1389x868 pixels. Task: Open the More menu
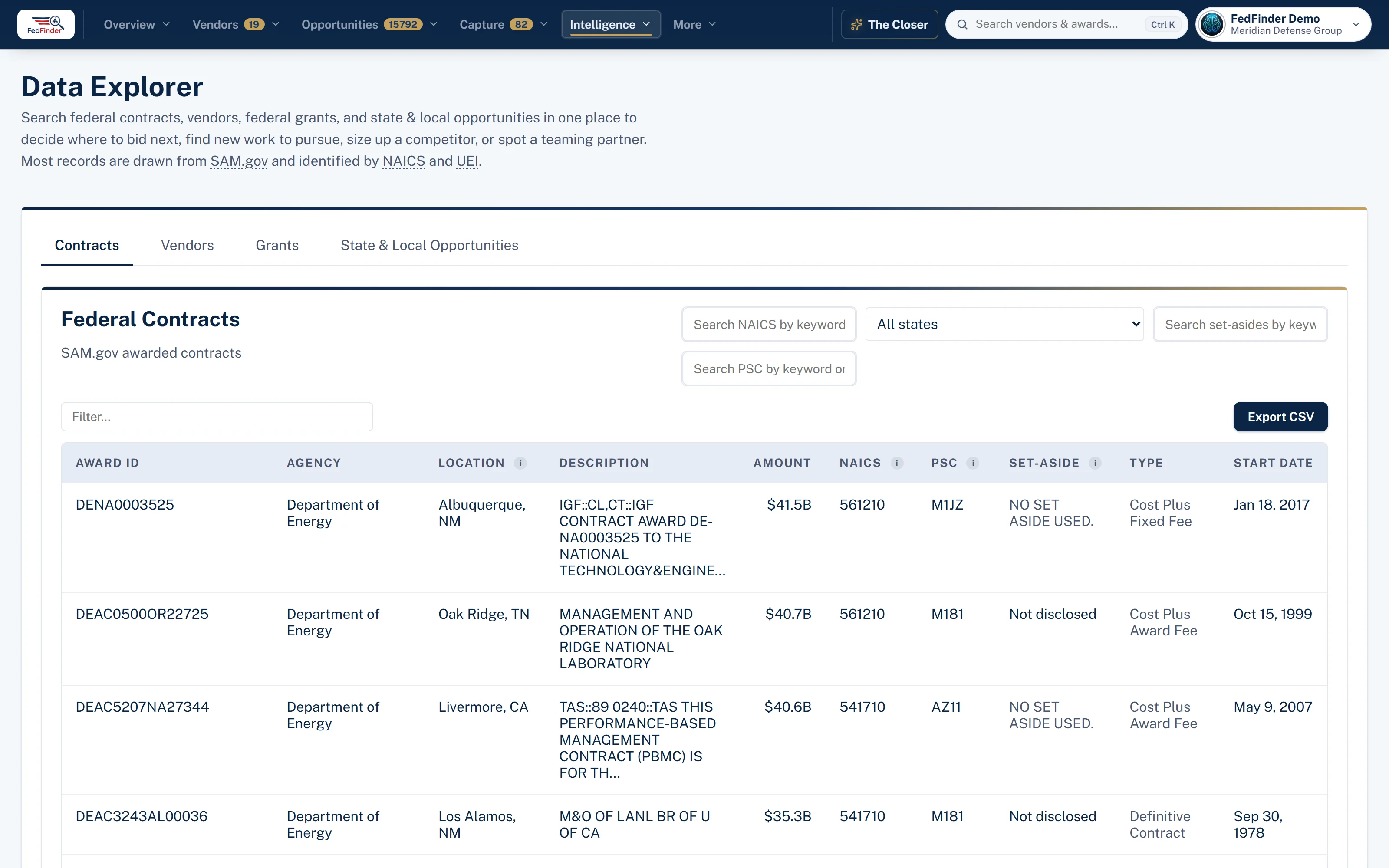pyautogui.click(x=694, y=24)
